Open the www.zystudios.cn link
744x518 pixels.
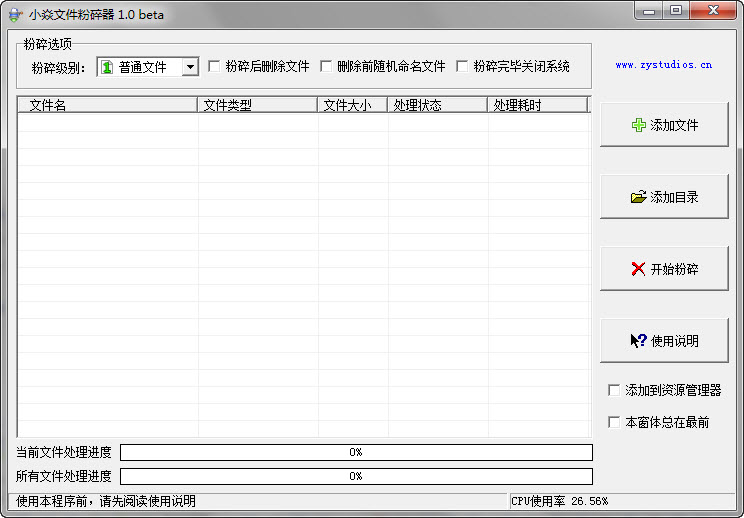pos(664,65)
